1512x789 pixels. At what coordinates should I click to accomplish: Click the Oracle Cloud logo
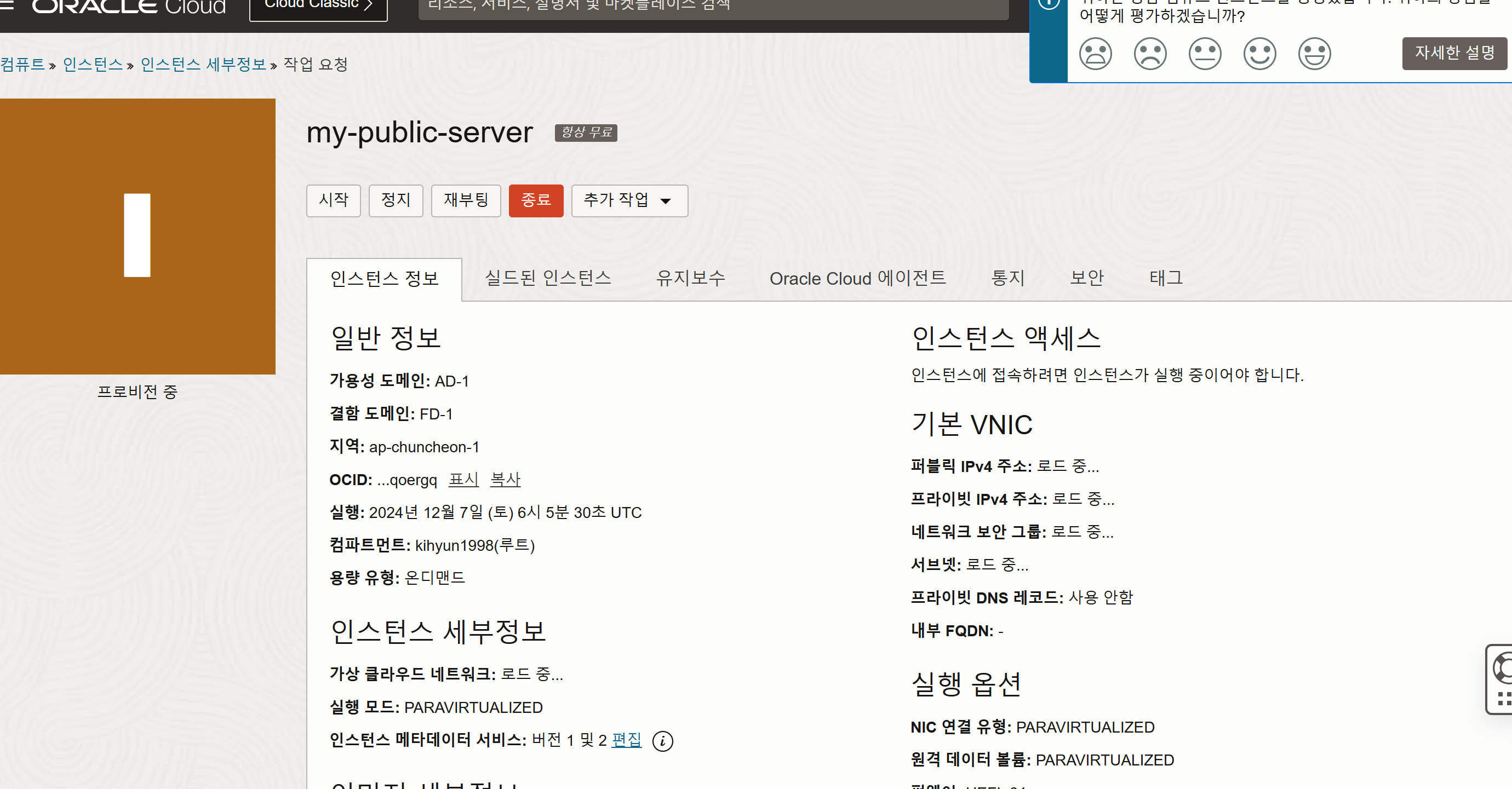point(129,6)
